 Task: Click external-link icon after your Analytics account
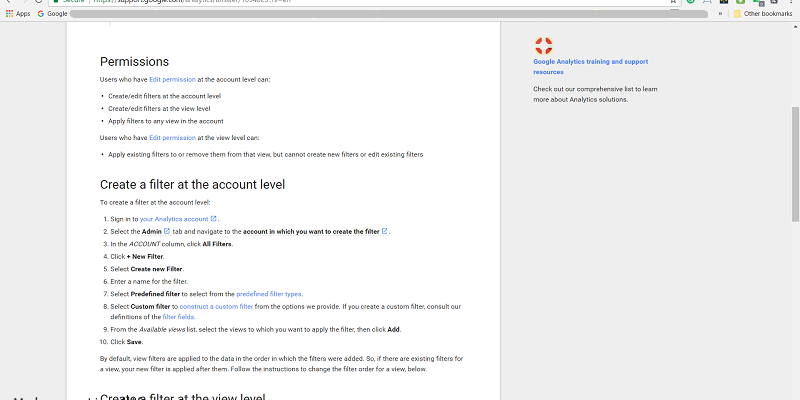[x=214, y=218]
